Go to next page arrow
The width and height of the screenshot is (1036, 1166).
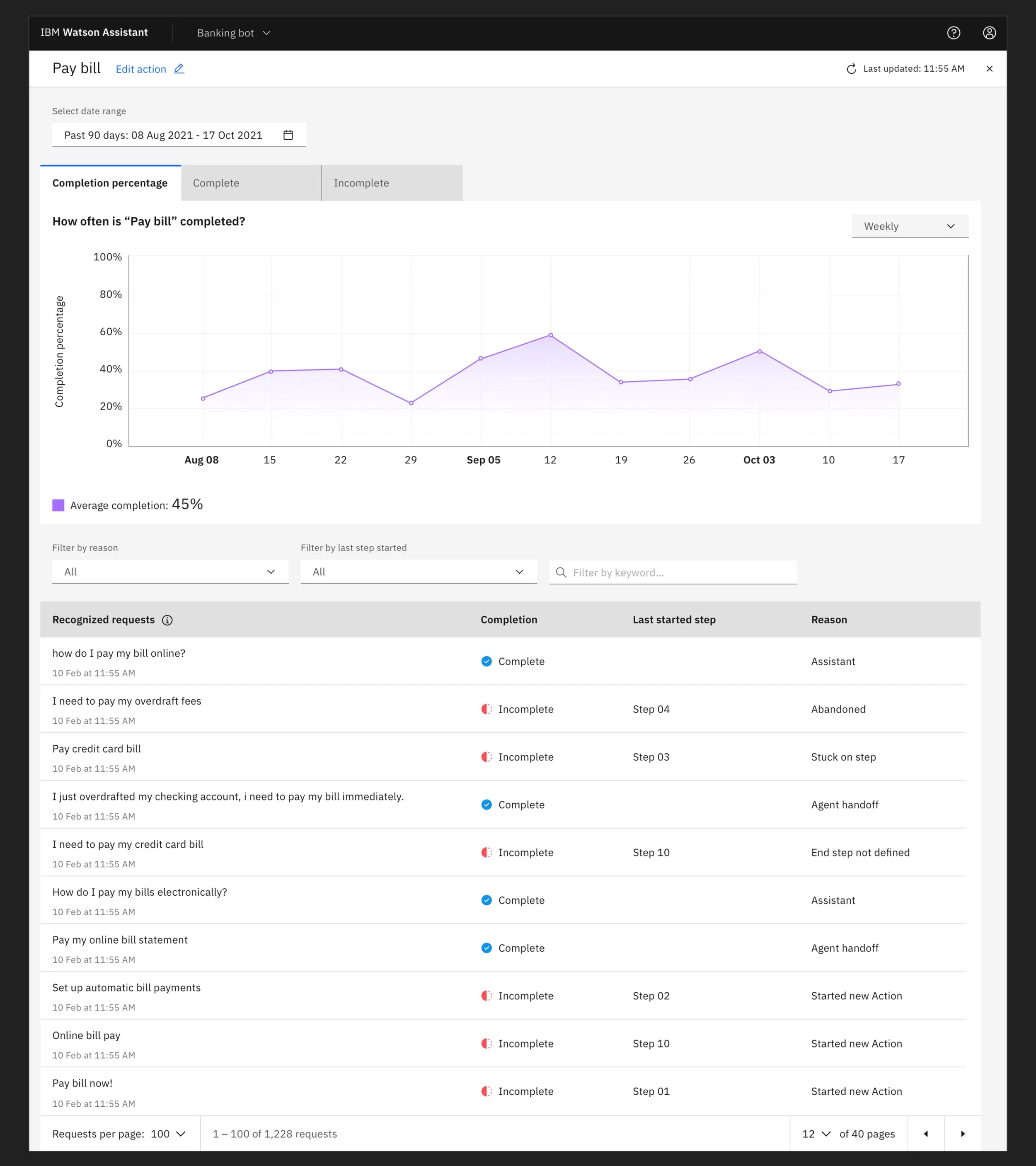tap(963, 1134)
